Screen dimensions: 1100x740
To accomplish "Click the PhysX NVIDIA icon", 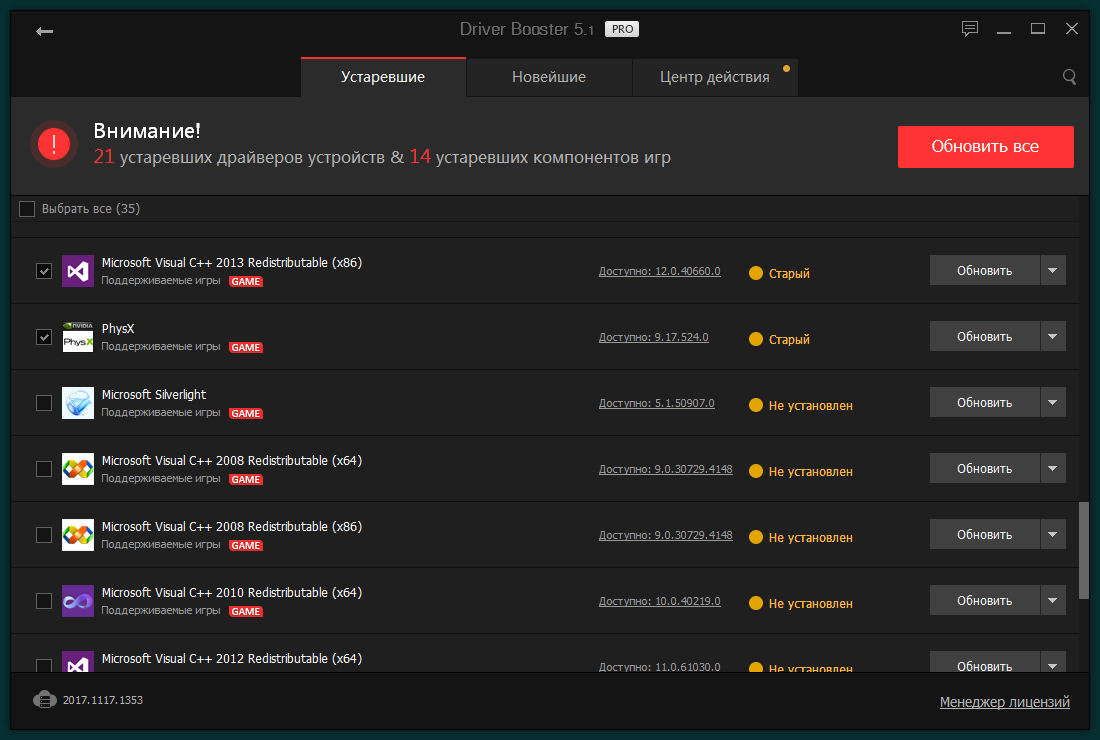I will point(78,337).
